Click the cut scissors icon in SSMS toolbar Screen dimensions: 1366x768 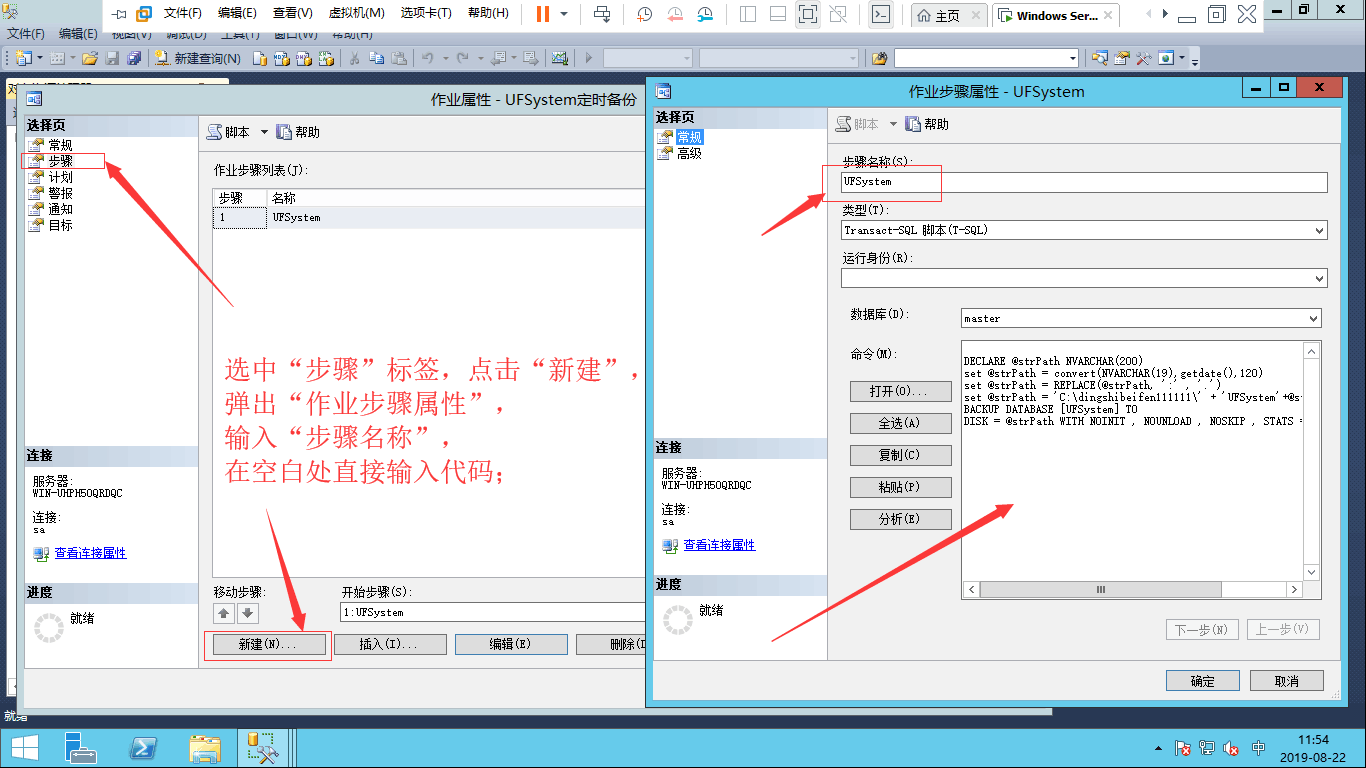(x=354, y=58)
